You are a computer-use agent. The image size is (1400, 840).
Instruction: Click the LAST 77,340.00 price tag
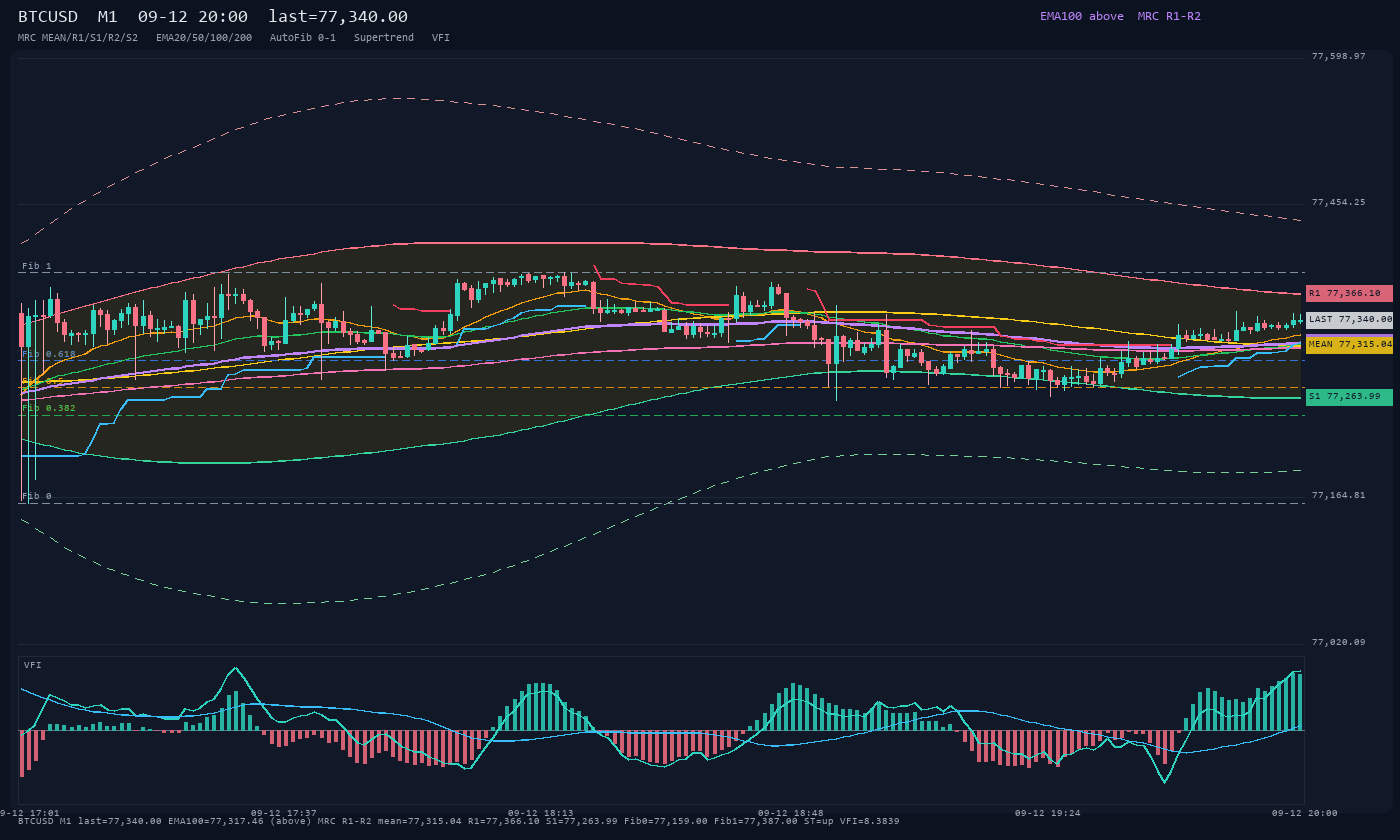tap(1349, 319)
